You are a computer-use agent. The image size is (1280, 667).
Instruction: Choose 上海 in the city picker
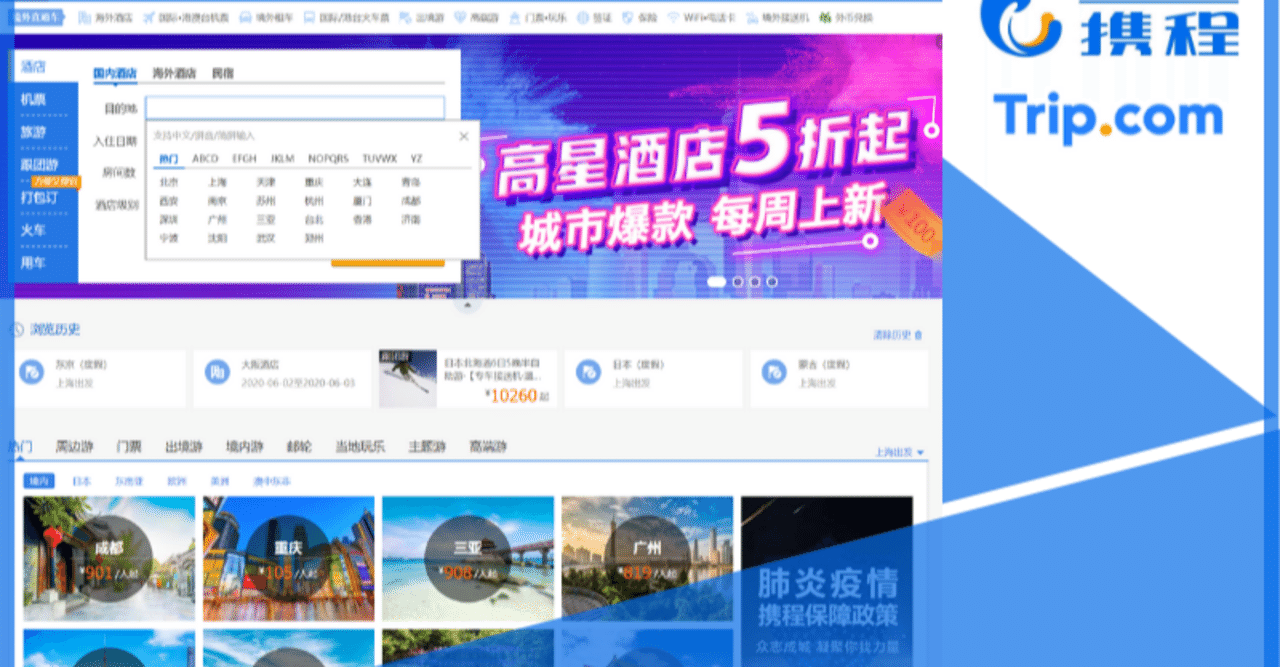(x=217, y=182)
